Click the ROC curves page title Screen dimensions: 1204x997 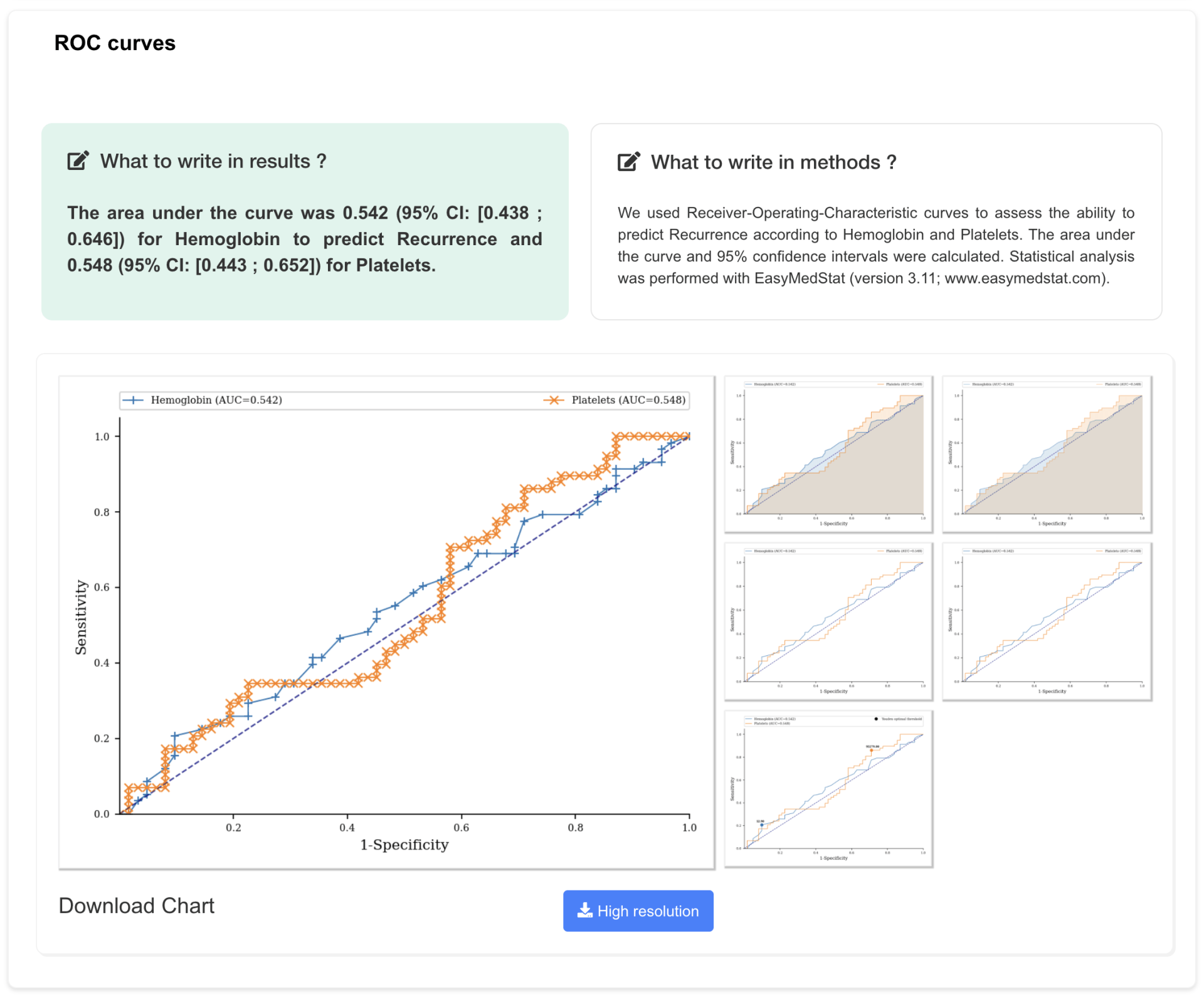[x=115, y=43]
